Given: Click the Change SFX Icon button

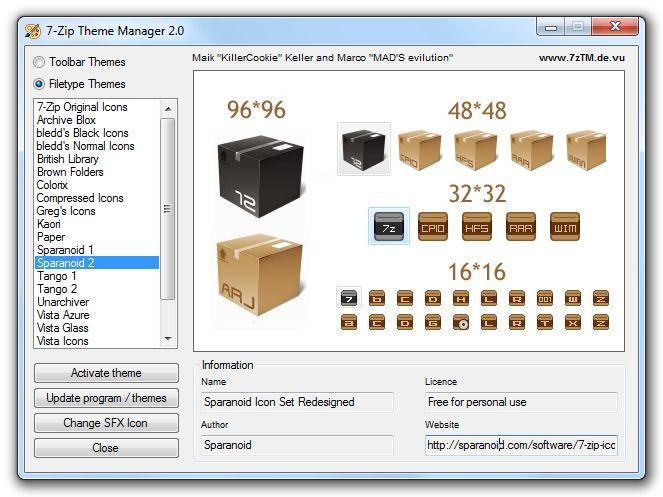Looking at the screenshot, I should [106, 423].
